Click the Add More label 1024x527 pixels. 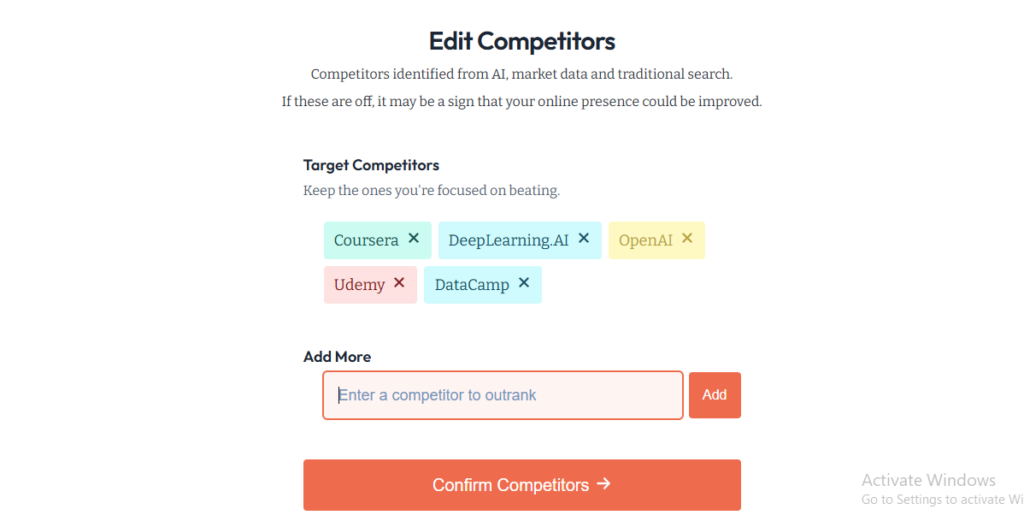[x=337, y=357]
